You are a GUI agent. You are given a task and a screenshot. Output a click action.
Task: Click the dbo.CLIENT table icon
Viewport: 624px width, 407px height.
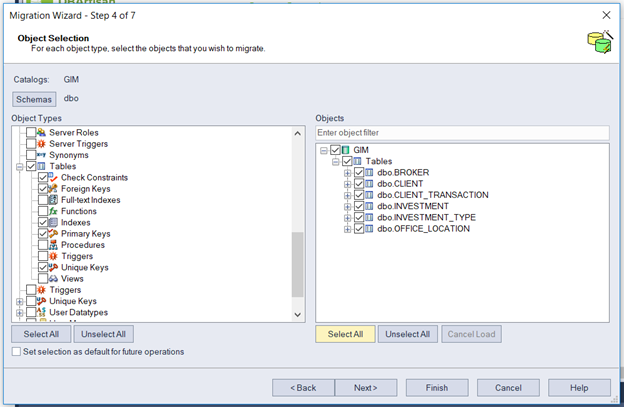[x=369, y=183]
